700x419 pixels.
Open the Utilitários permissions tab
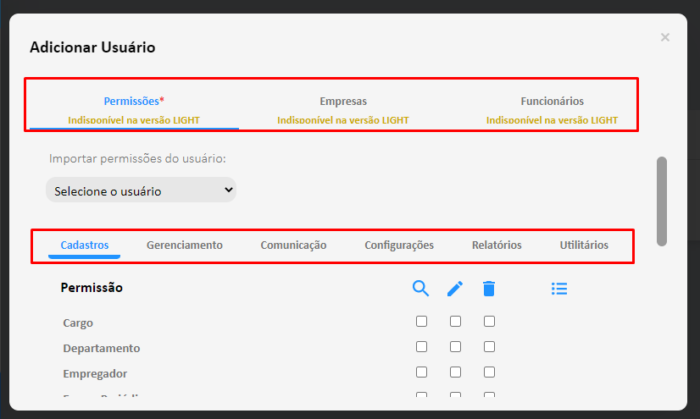(x=584, y=245)
